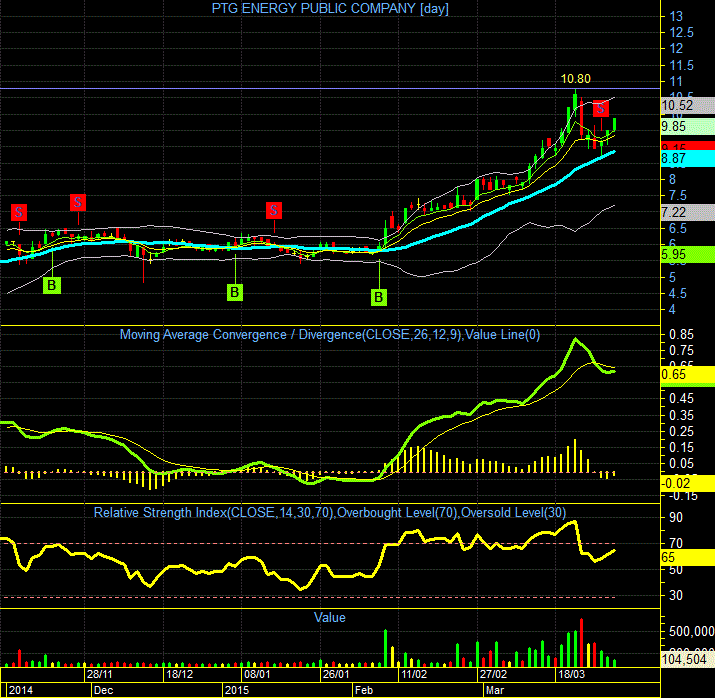The height and width of the screenshot is (698, 715).
Task: Click the 12.5 price axis value
Action: (x=682, y=32)
